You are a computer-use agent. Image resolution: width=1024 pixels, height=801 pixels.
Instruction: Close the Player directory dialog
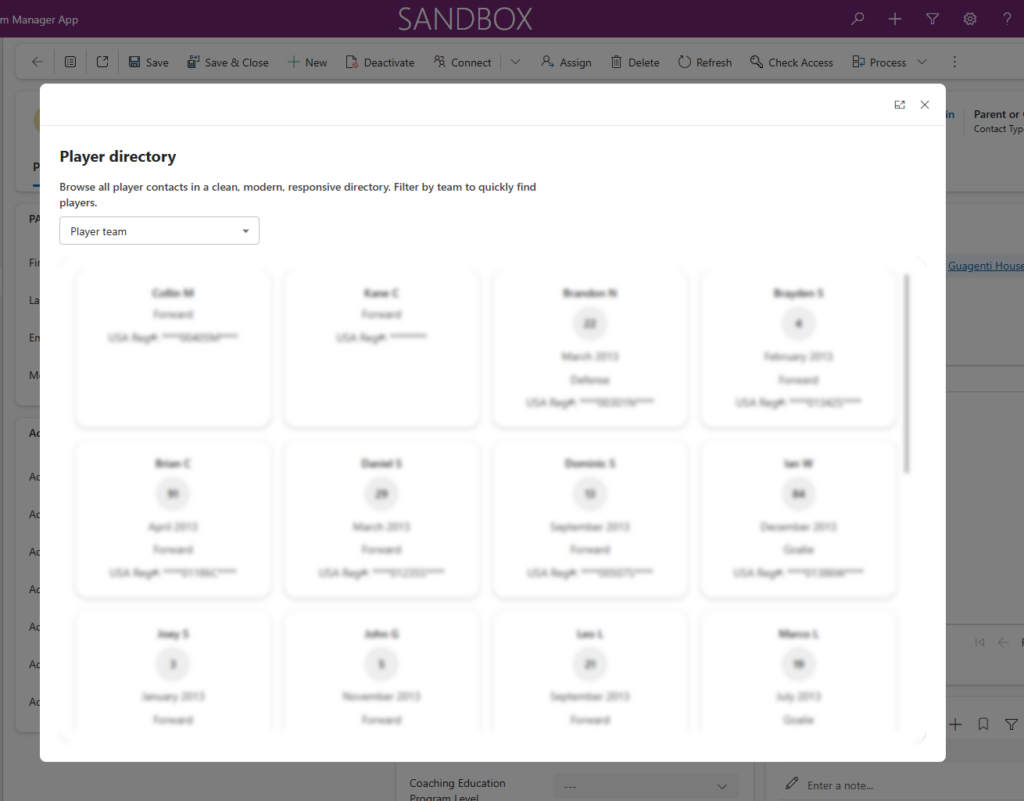tap(925, 104)
